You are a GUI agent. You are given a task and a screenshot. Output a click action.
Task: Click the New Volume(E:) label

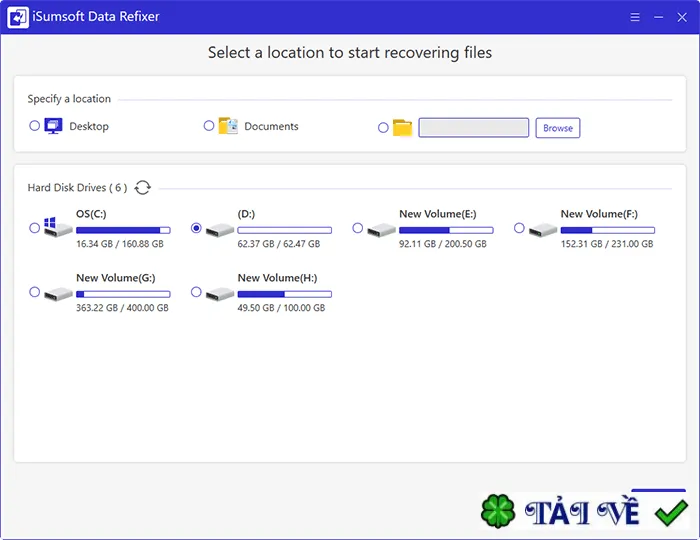coord(438,214)
